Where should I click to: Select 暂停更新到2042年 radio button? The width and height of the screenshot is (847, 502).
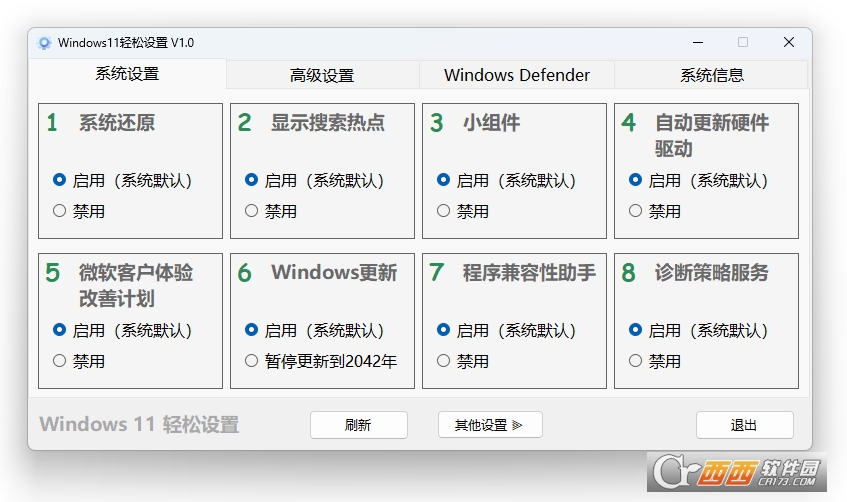point(321,360)
